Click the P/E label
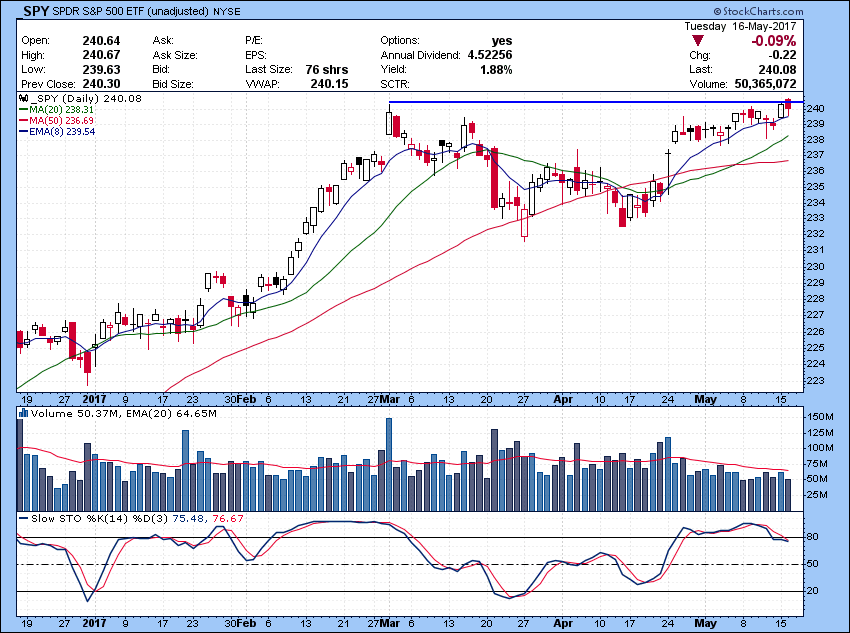 coord(254,41)
